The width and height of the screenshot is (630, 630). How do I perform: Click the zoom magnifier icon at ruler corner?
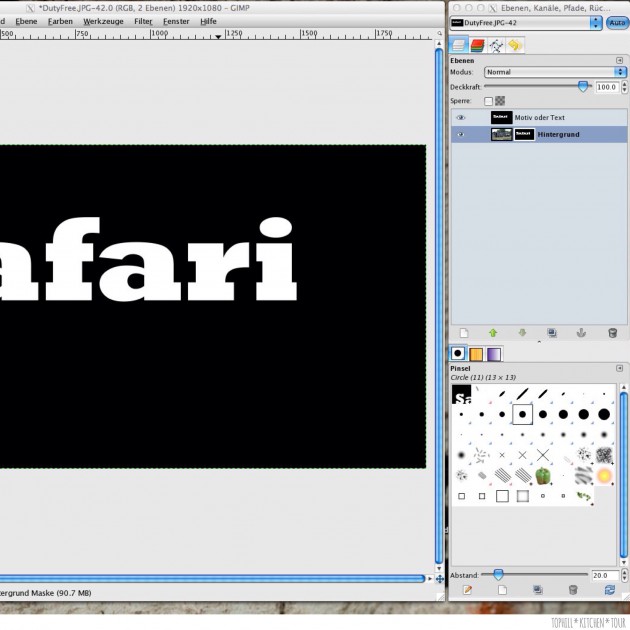click(x=440, y=33)
